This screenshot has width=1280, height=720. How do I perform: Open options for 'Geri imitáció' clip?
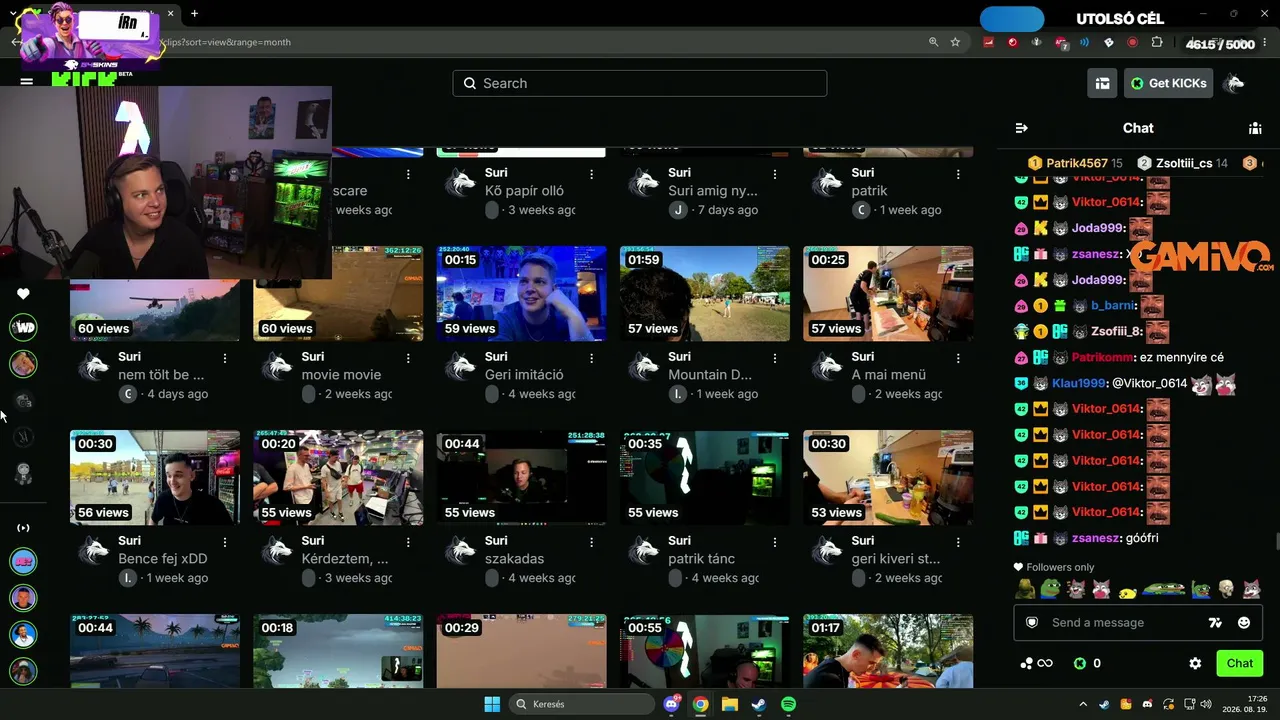coord(591,358)
